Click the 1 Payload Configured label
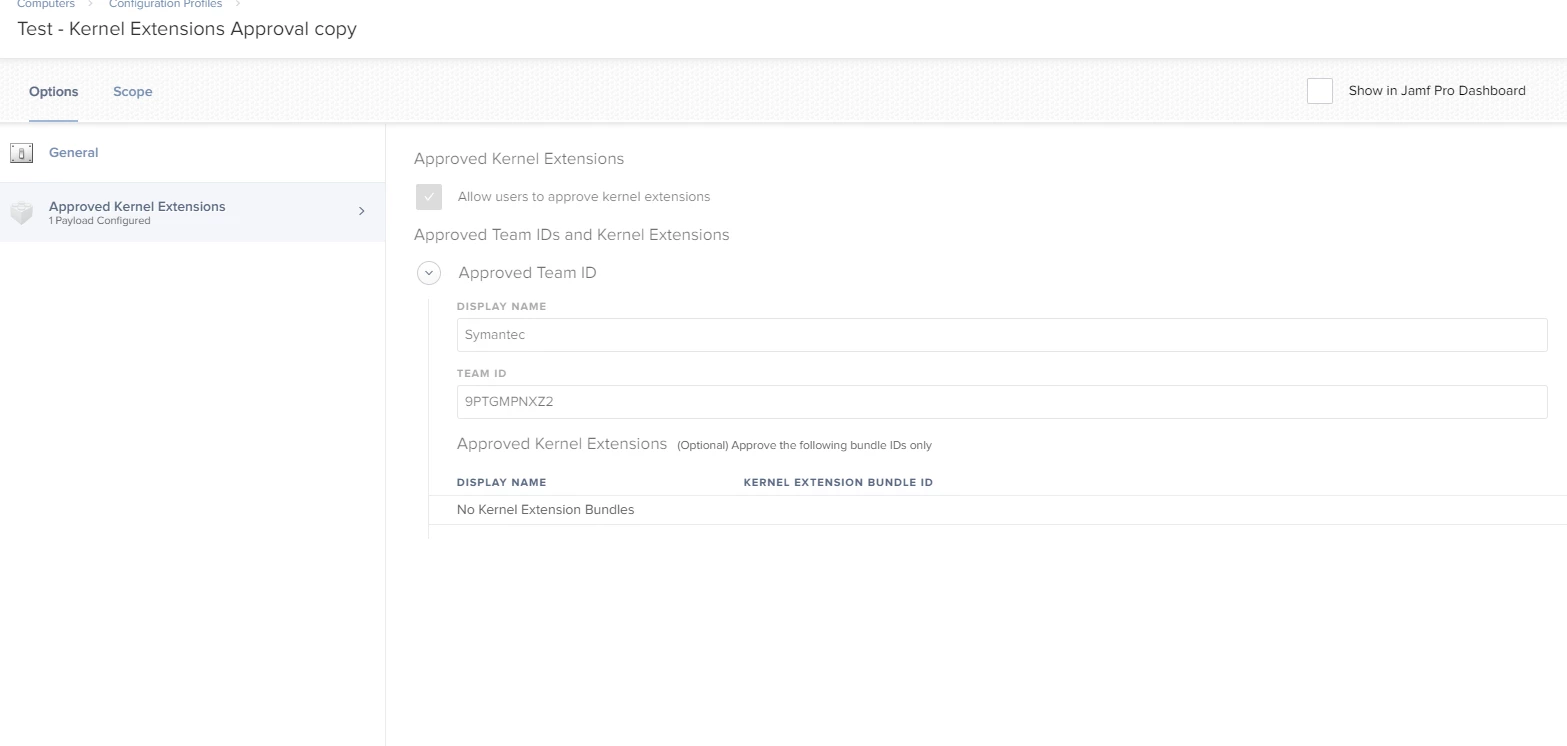Screen dimensions: 1567x746 (x=100, y=221)
